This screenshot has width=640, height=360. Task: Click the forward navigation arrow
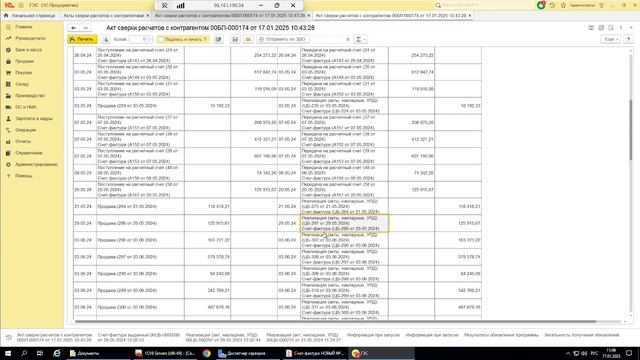coord(85,28)
